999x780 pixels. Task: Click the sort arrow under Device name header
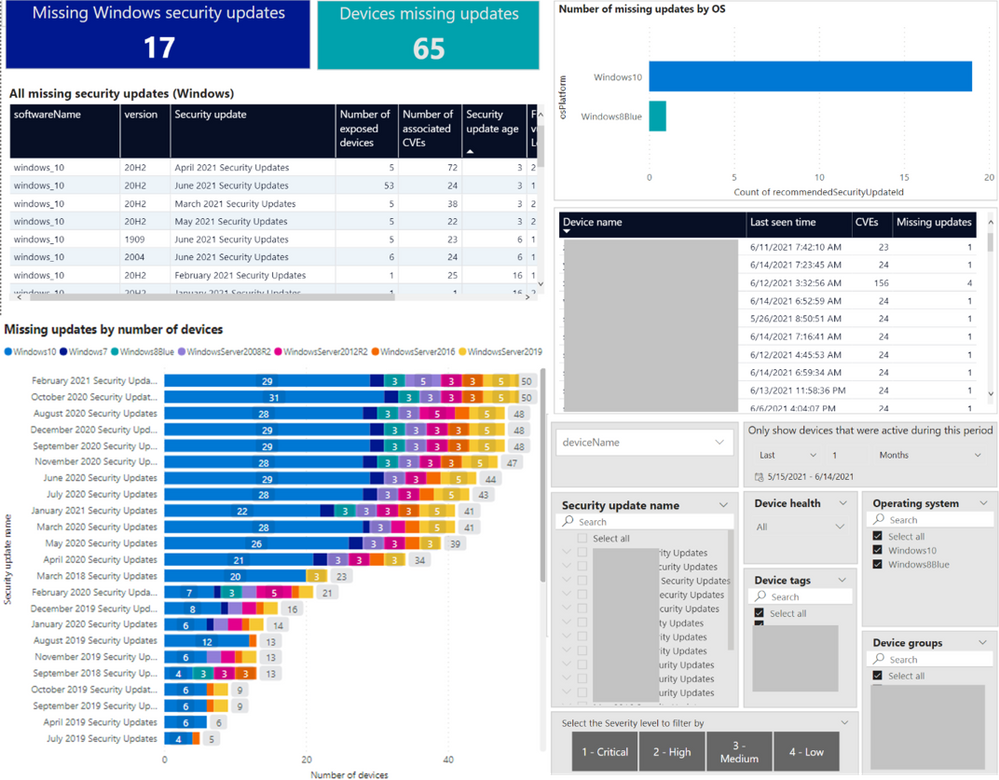pos(568,232)
